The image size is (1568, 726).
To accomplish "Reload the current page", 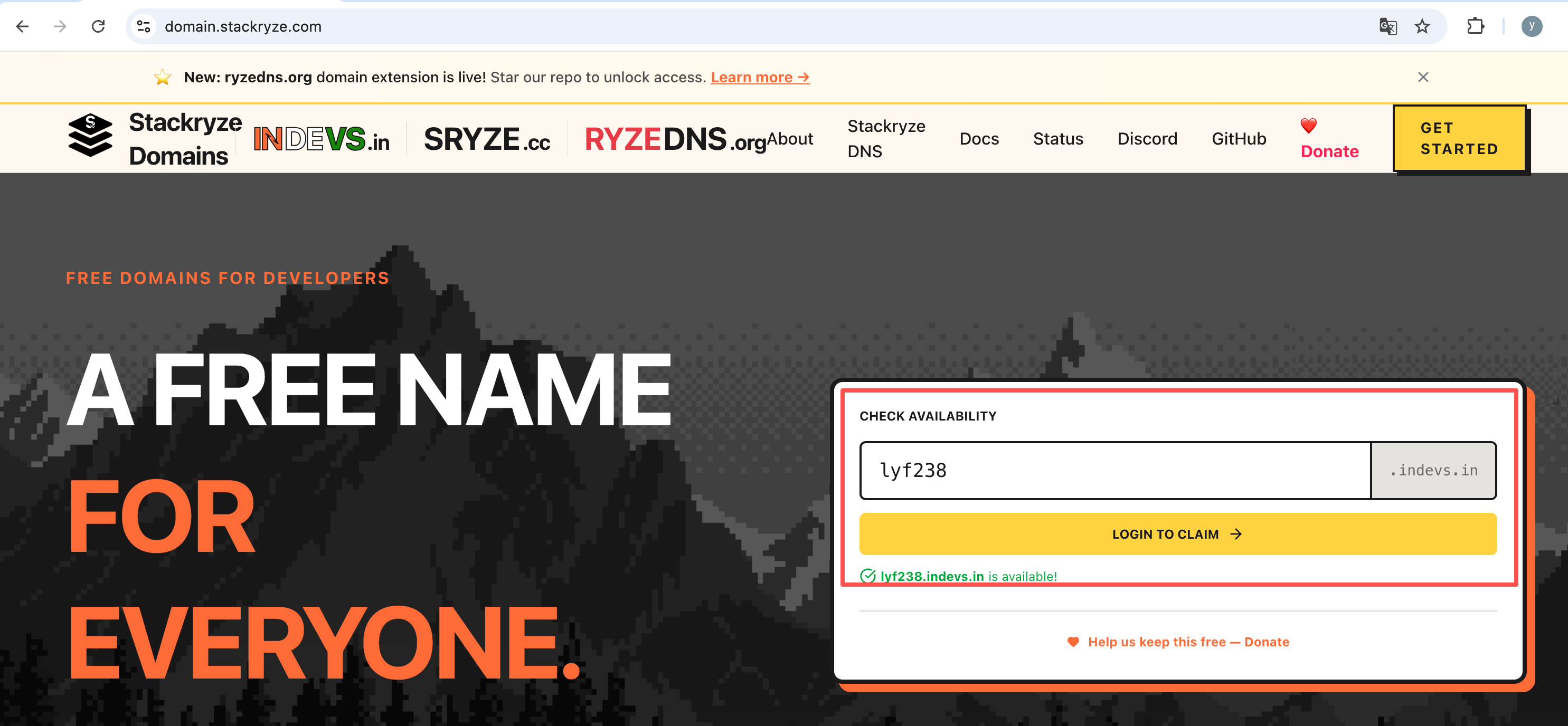I will click(x=98, y=26).
